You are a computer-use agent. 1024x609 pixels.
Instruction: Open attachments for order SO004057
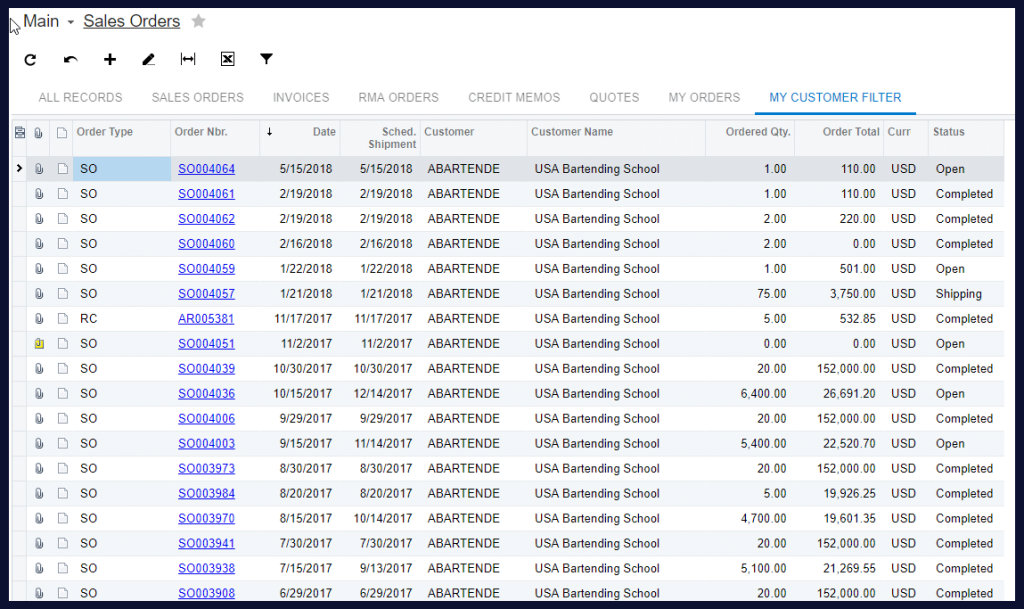(x=39, y=294)
